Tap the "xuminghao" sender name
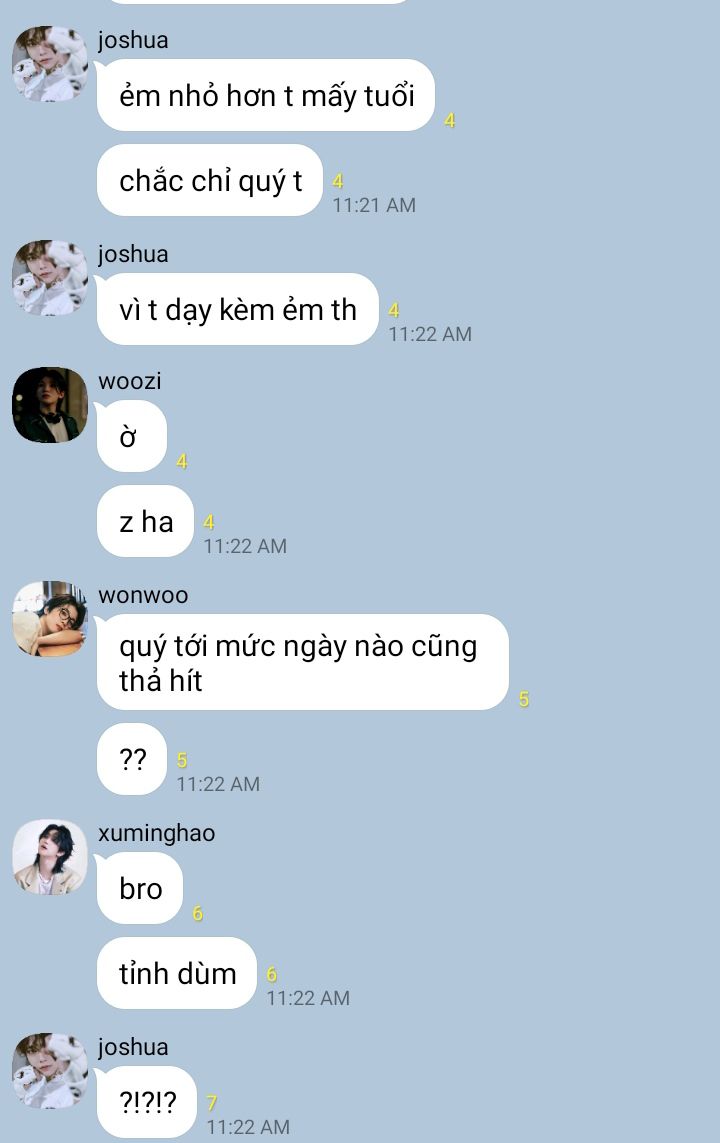Viewport: 720px width, 1143px height. pyautogui.click(x=157, y=832)
